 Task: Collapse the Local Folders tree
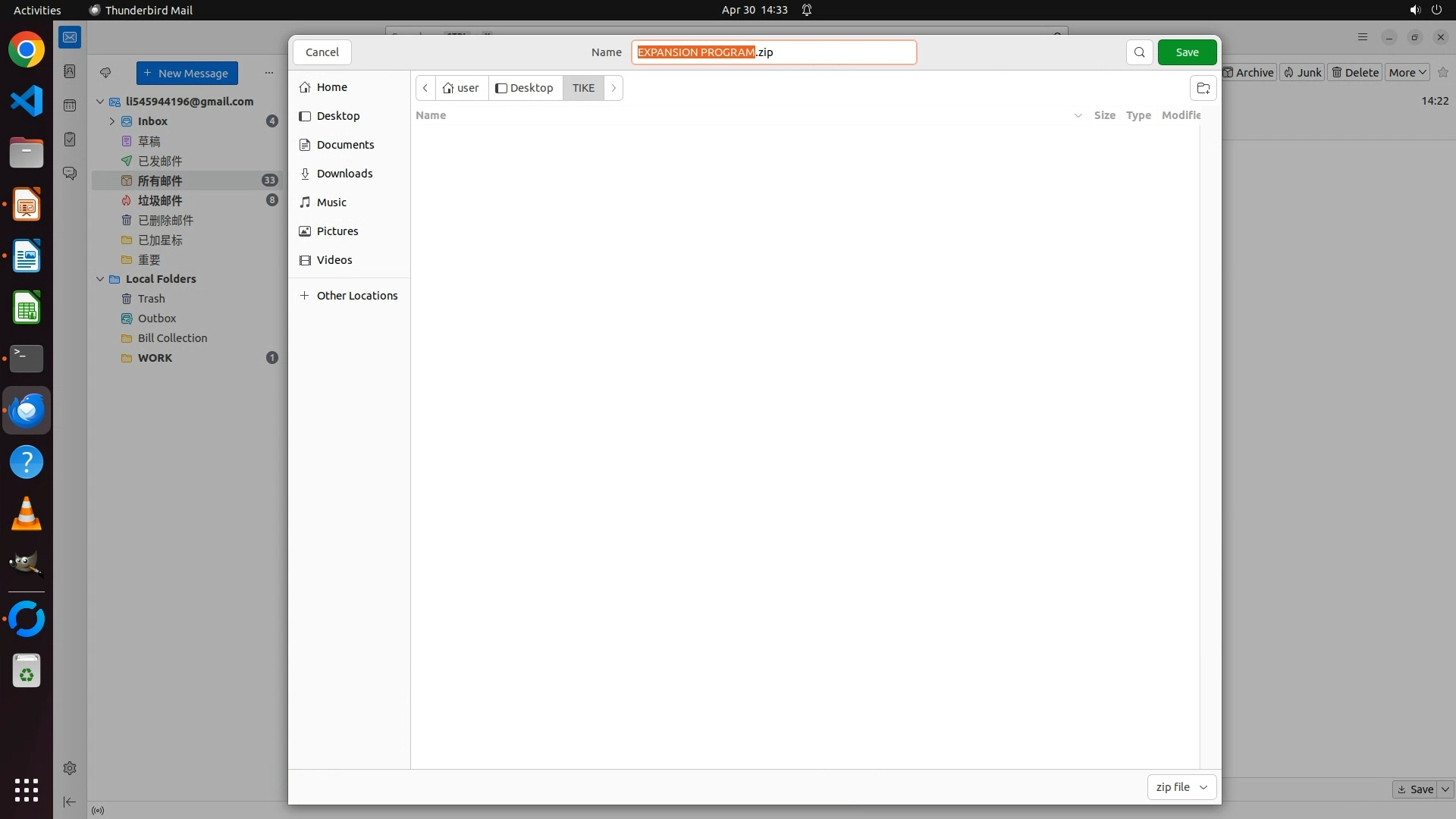click(x=100, y=279)
